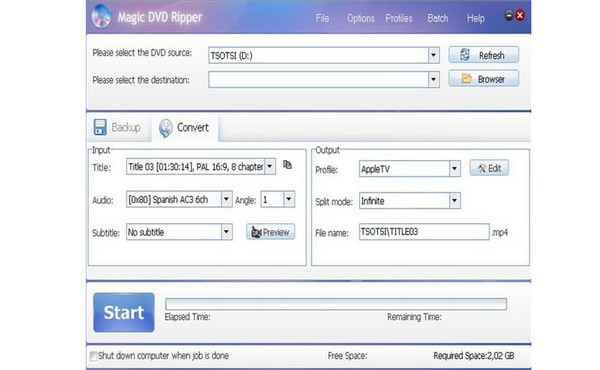The image size is (600, 370).
Task: Click the .mp4 extension text
Action: [x=499, y=232]
